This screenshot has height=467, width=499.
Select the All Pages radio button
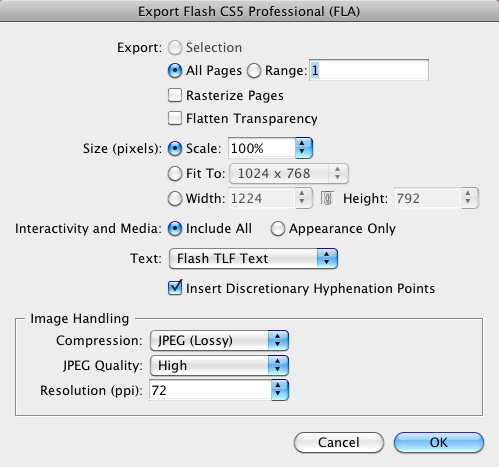click(x=175, y=71)
